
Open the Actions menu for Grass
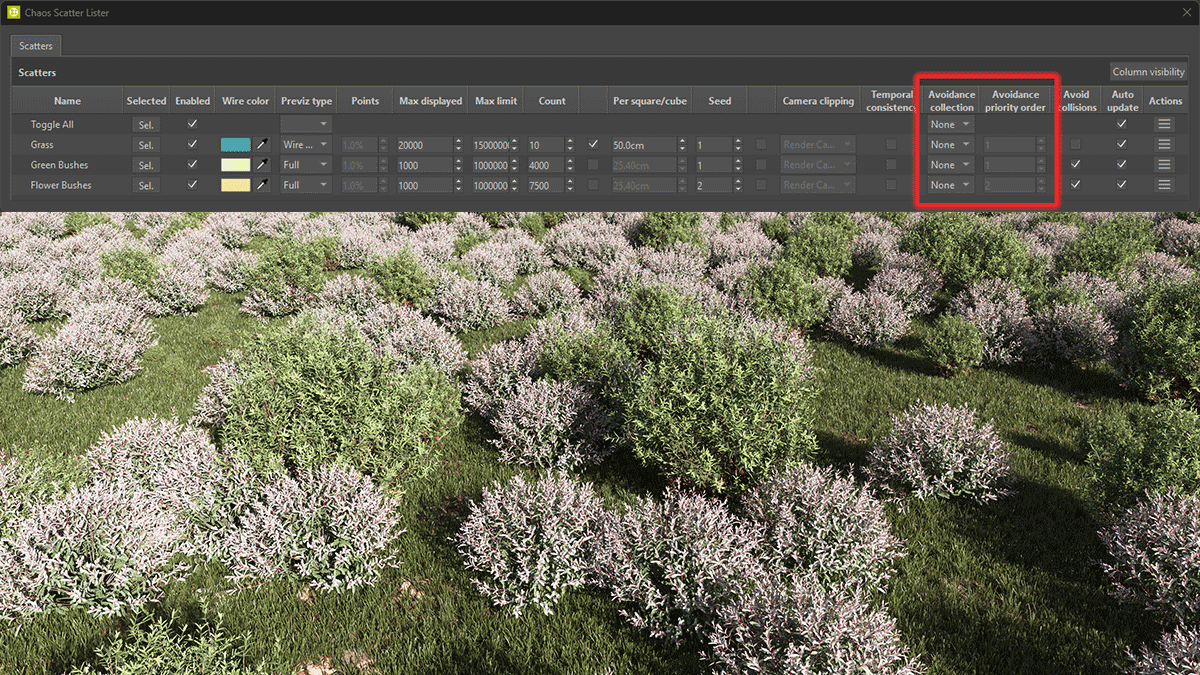1165,144
